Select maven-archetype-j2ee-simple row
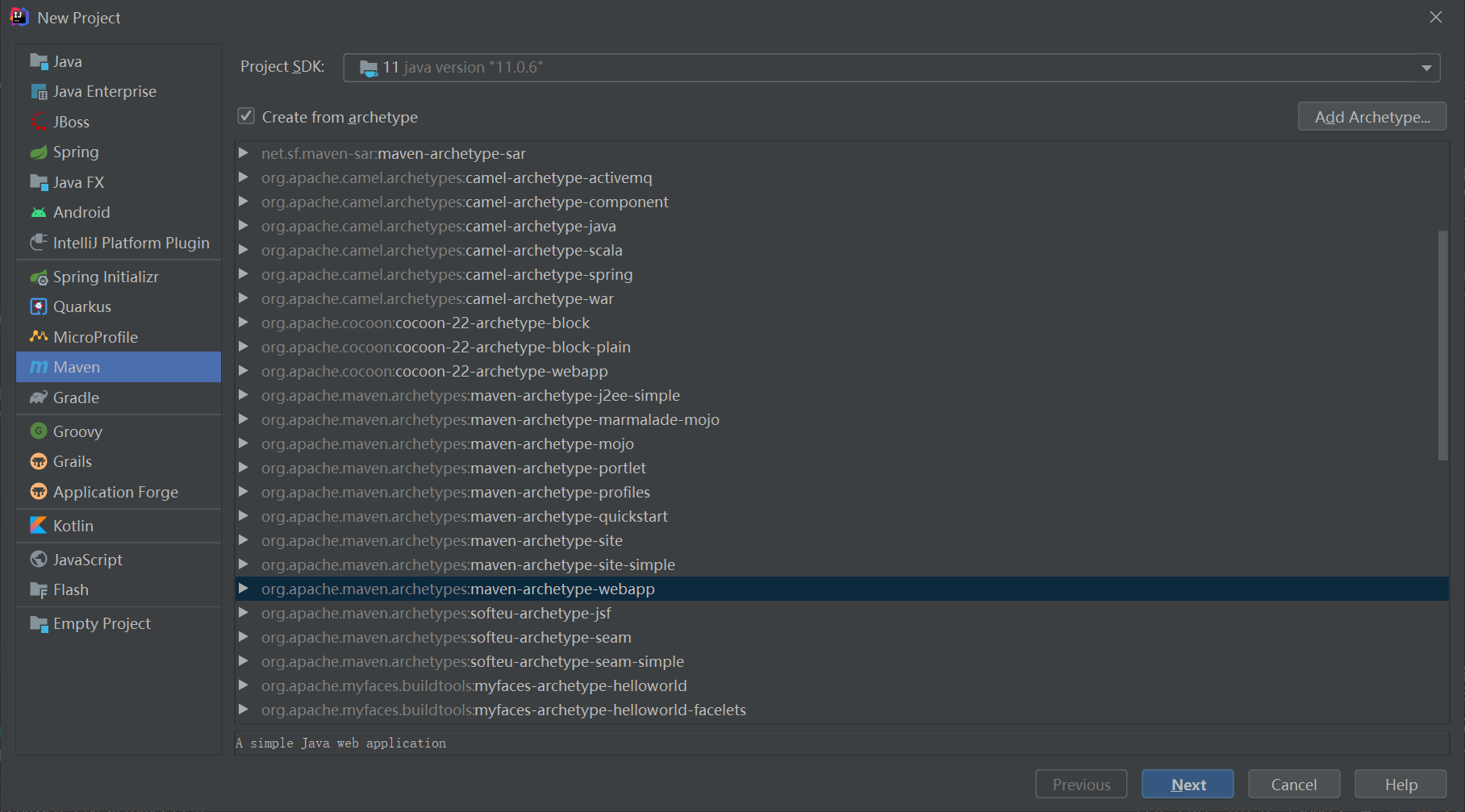The width and height of the screenshot is (1465, 812). (x=841, y=395)
